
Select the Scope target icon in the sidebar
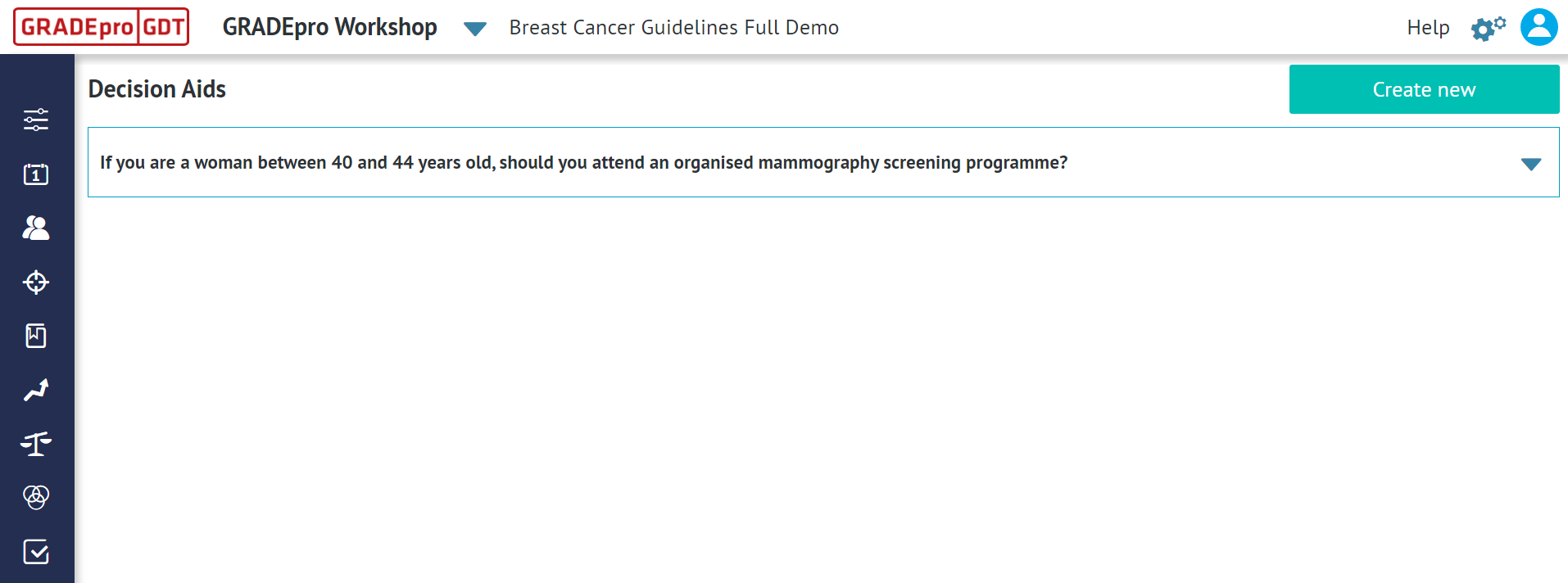[x=35, y=282]
